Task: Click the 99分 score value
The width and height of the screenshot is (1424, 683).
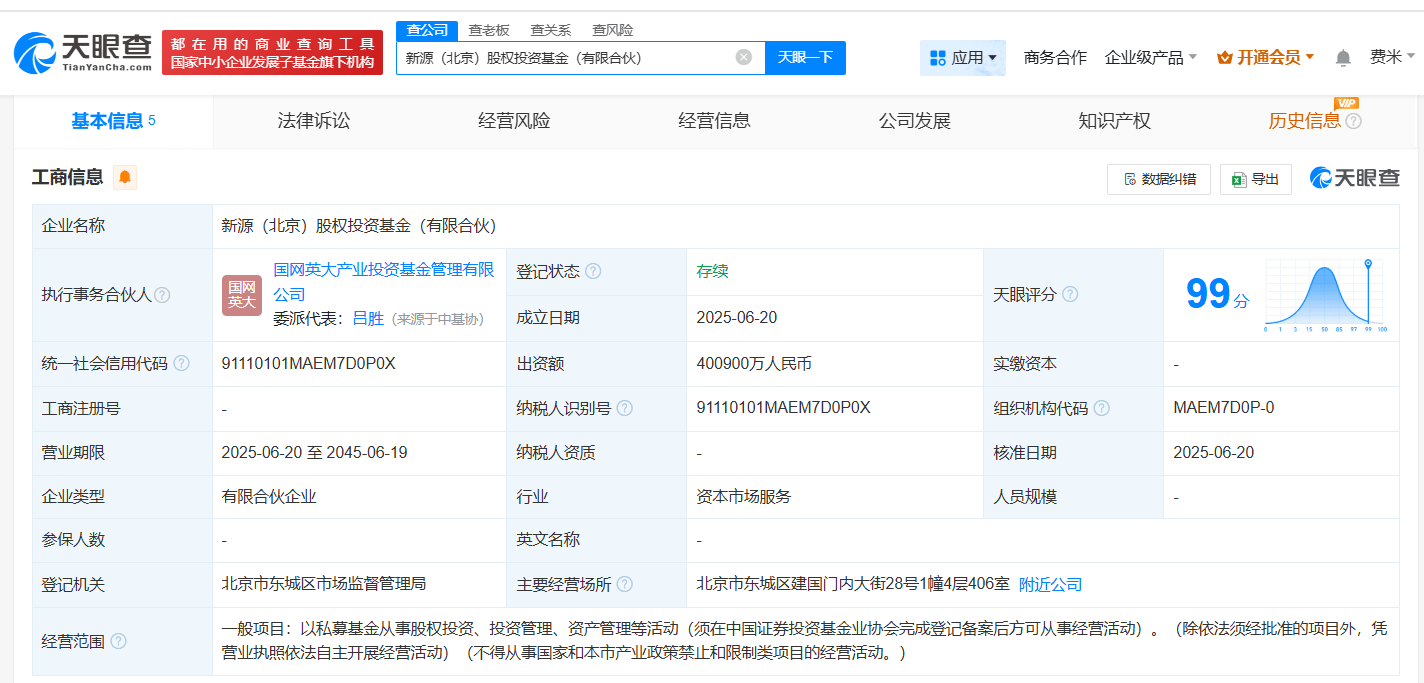Action: click(x=1217, y=294)
